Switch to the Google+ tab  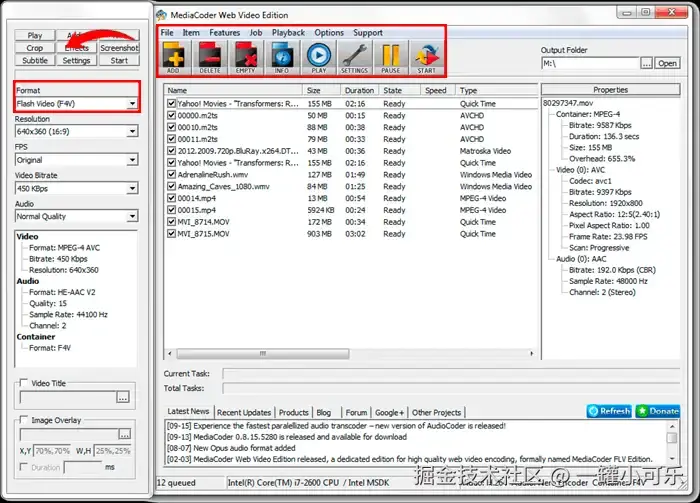[389, 412]
